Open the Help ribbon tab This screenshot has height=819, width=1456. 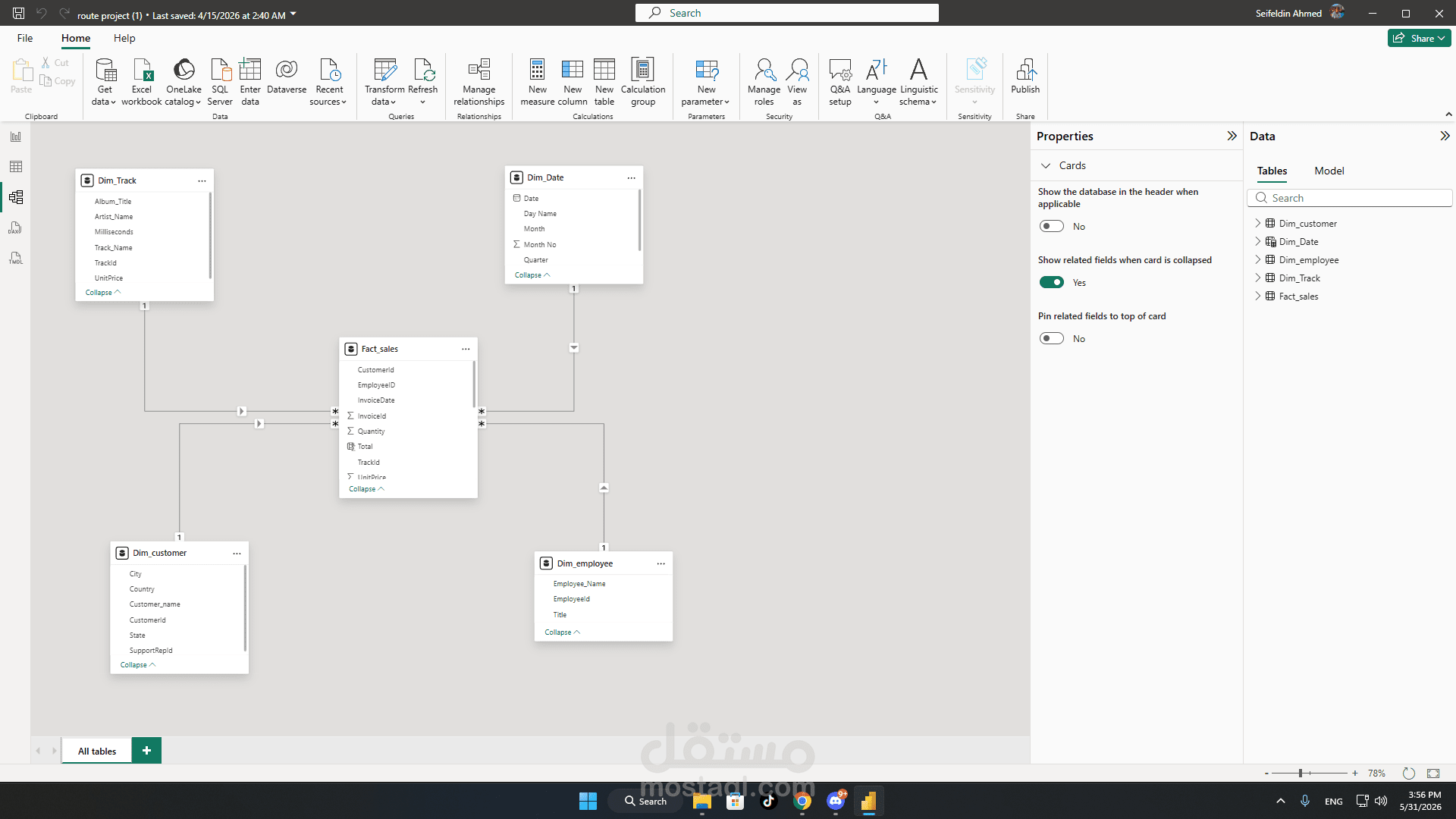pos(124,38)
